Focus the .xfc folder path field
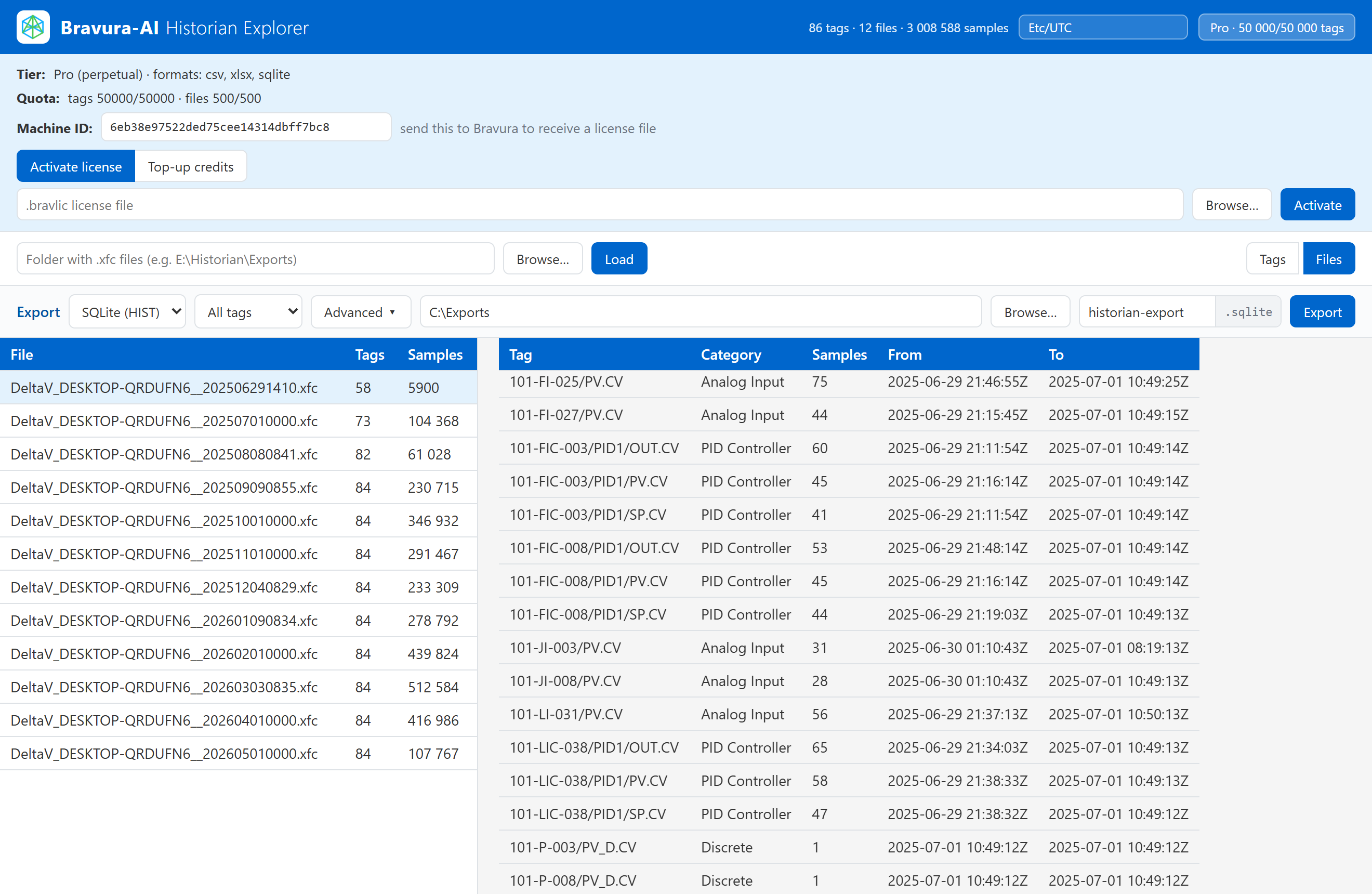1372x894 pixels. click(x=255, y=259)
